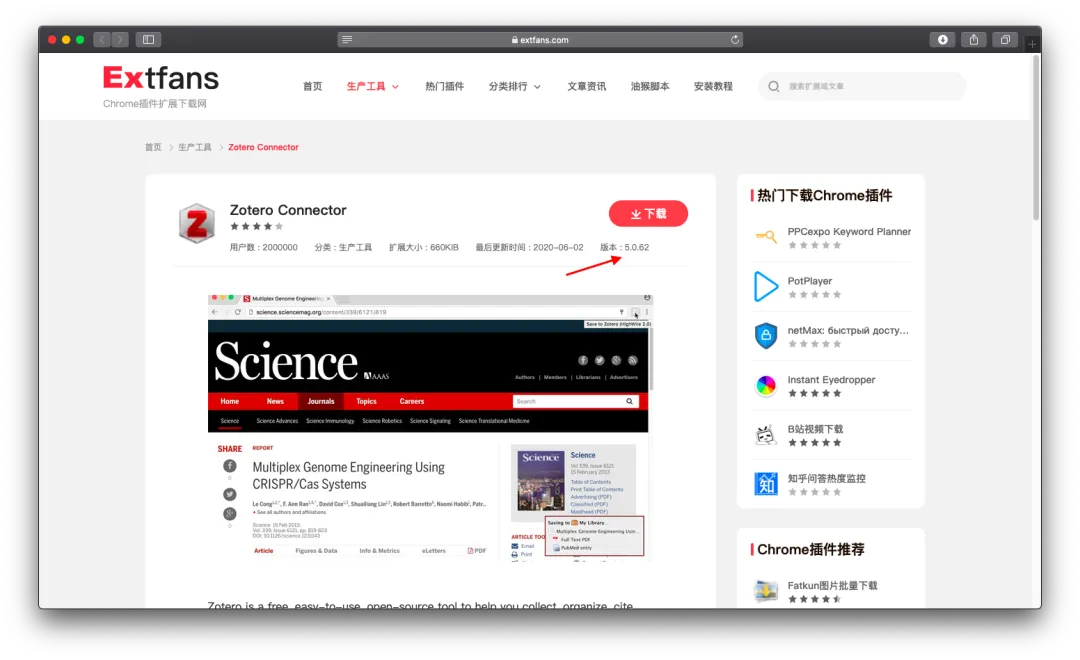Click 版本：5.0.62 version text
This screenshot has width=1080, height=660.
coord(624,247)
